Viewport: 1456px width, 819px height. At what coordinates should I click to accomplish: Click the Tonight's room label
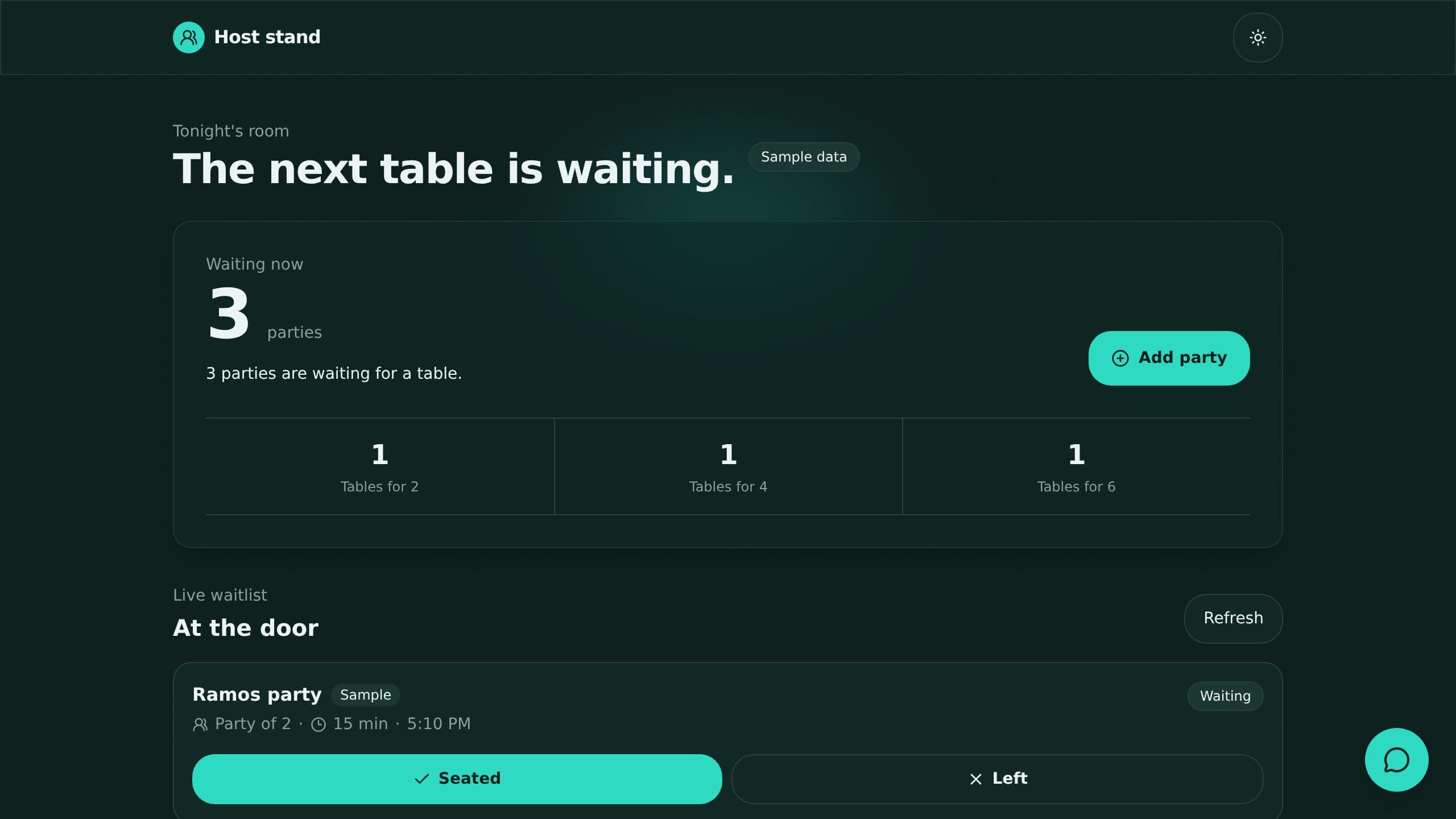pos(231,131)
